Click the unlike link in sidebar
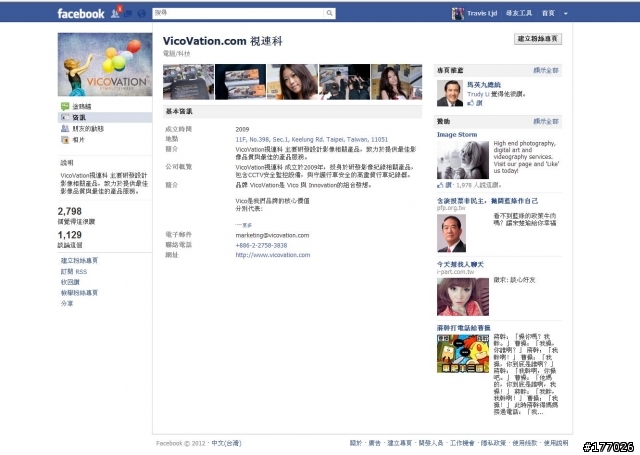Viewport: 640px width, 455px height. [70, 282]
